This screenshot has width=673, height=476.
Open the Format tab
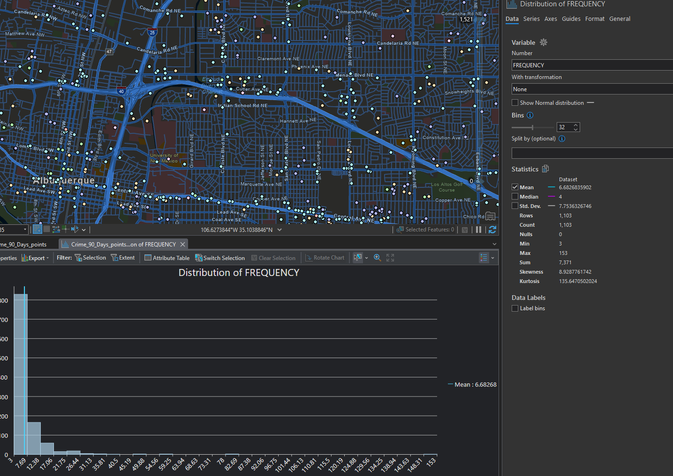[x=594, y=19]
